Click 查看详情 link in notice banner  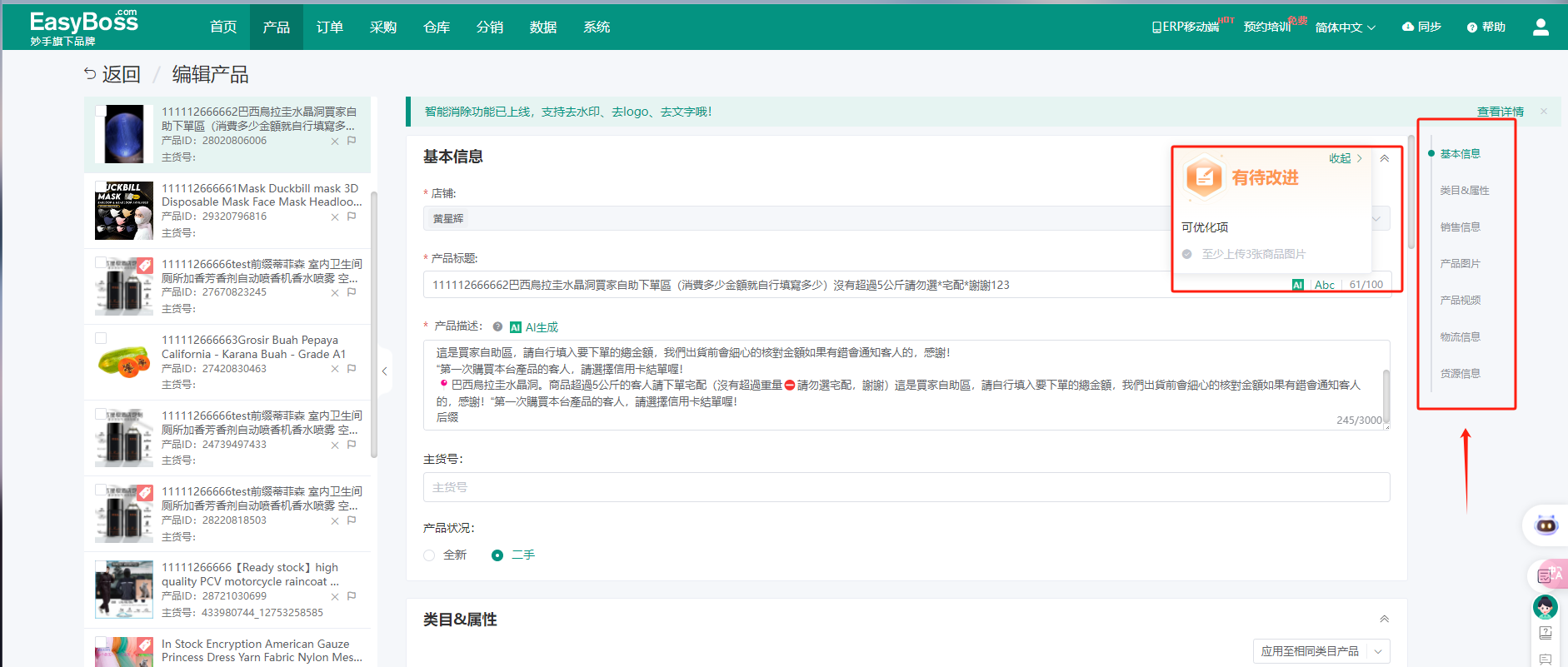point(1500,112)
